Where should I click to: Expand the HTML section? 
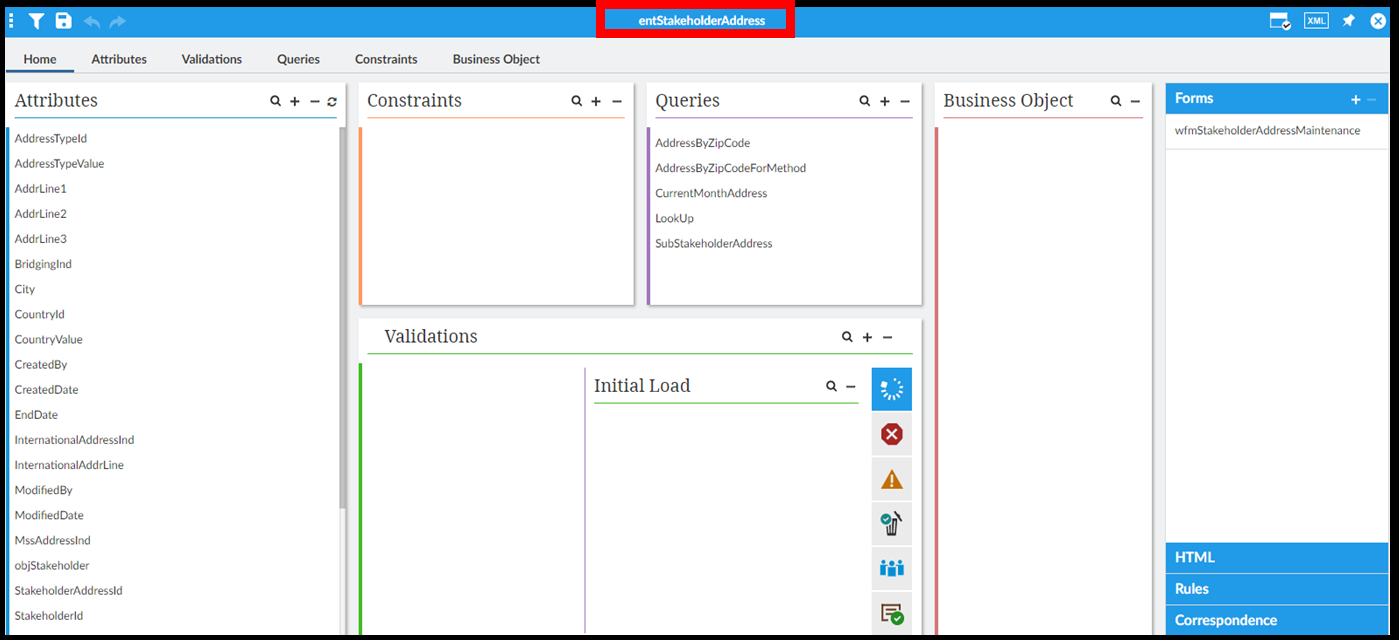coord(1277,557)
